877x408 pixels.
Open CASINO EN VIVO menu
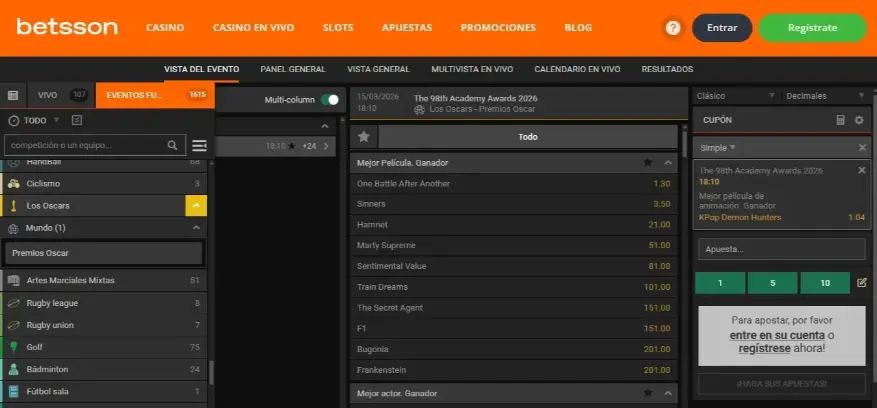[253, 28]
